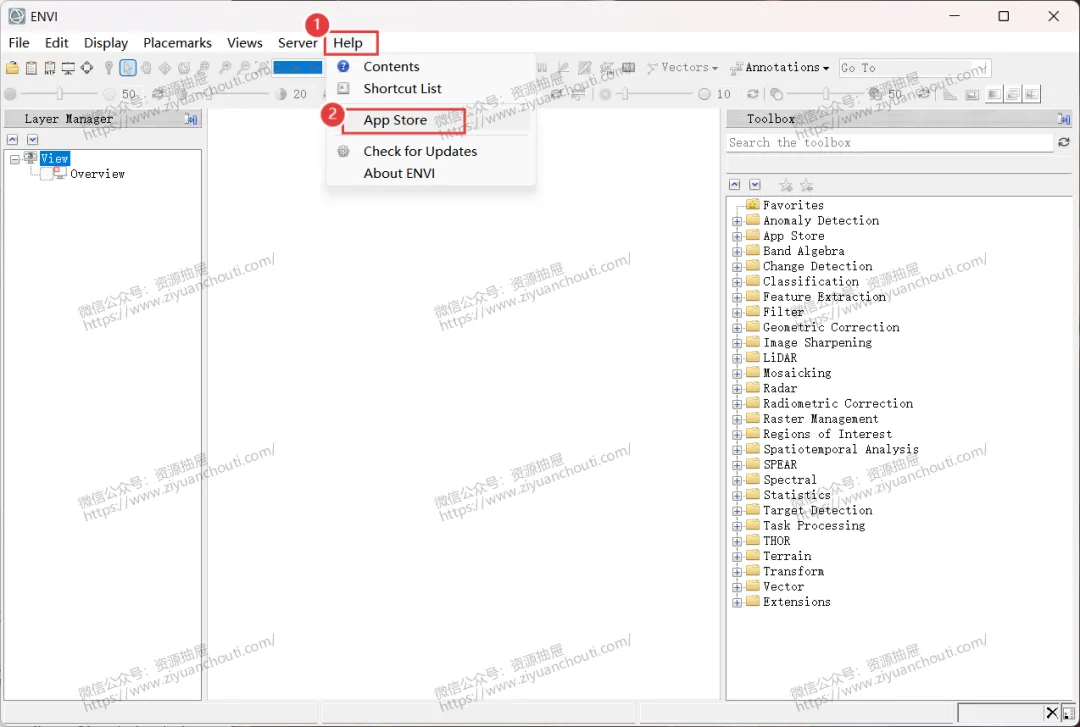1080x727 pixels.
Task: Open the Data Manager clipboard icon
Action: click(31, 68)
